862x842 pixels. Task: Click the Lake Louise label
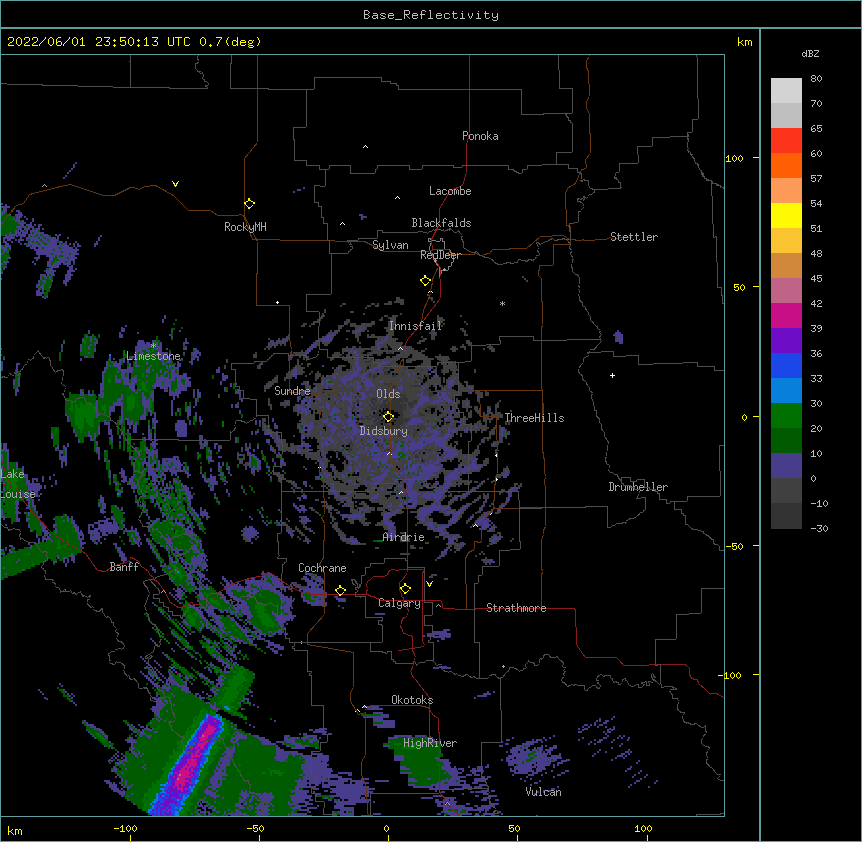[x=18, y=484]
